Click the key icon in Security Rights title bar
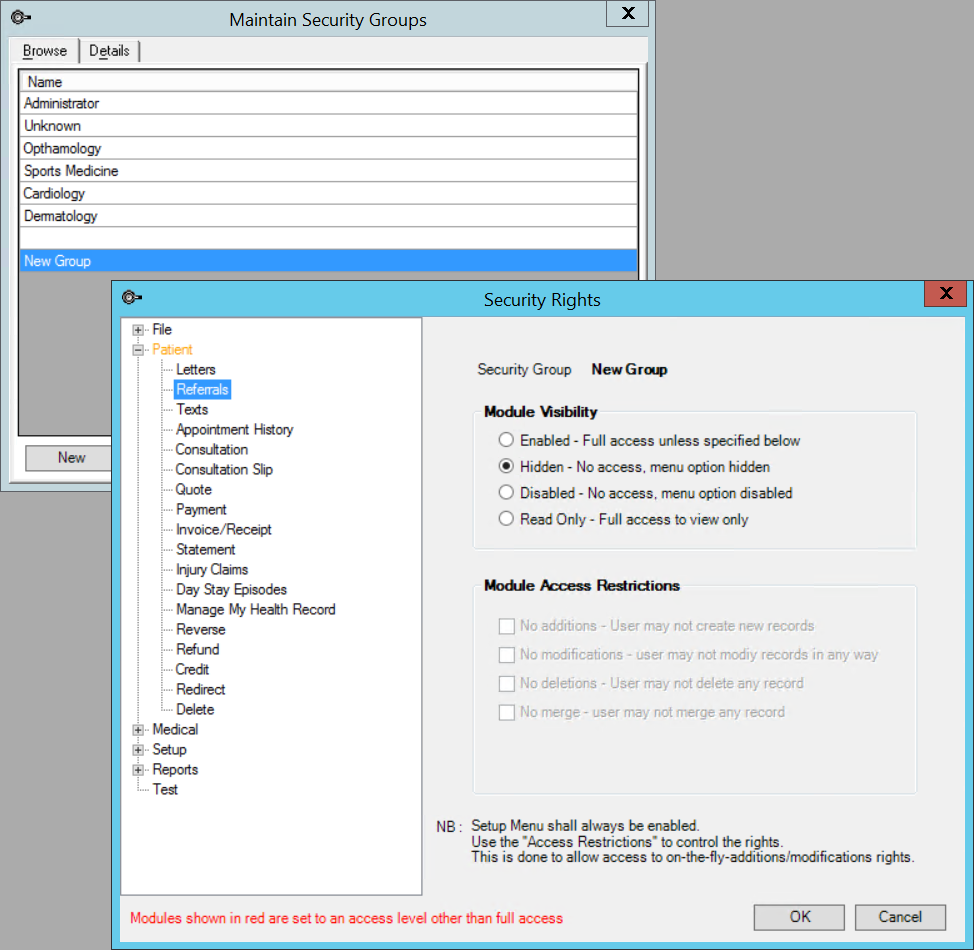Image resolution: width=974 pixels, height=950 pixels. pyautogui.click(x=132, y=298)
